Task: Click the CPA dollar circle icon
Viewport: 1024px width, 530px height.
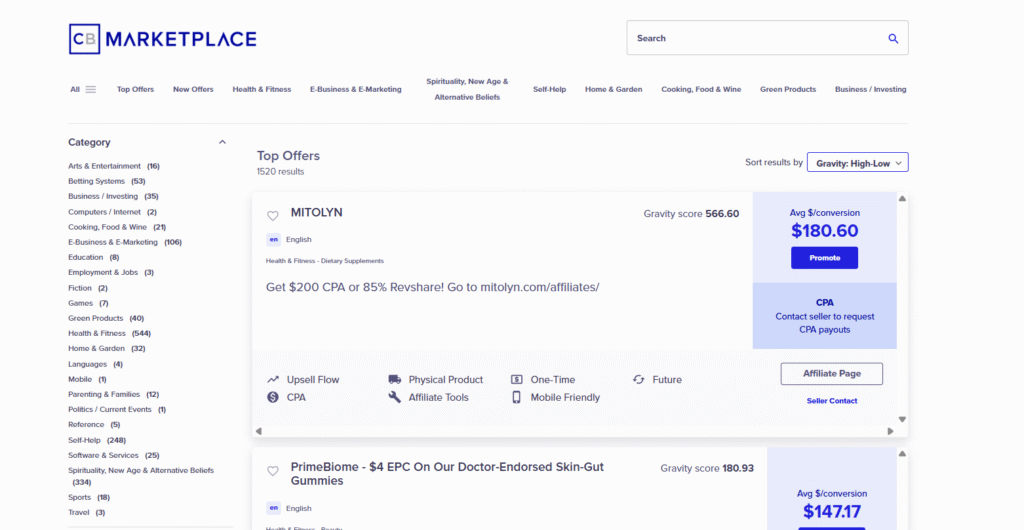Action: [273, 397]
